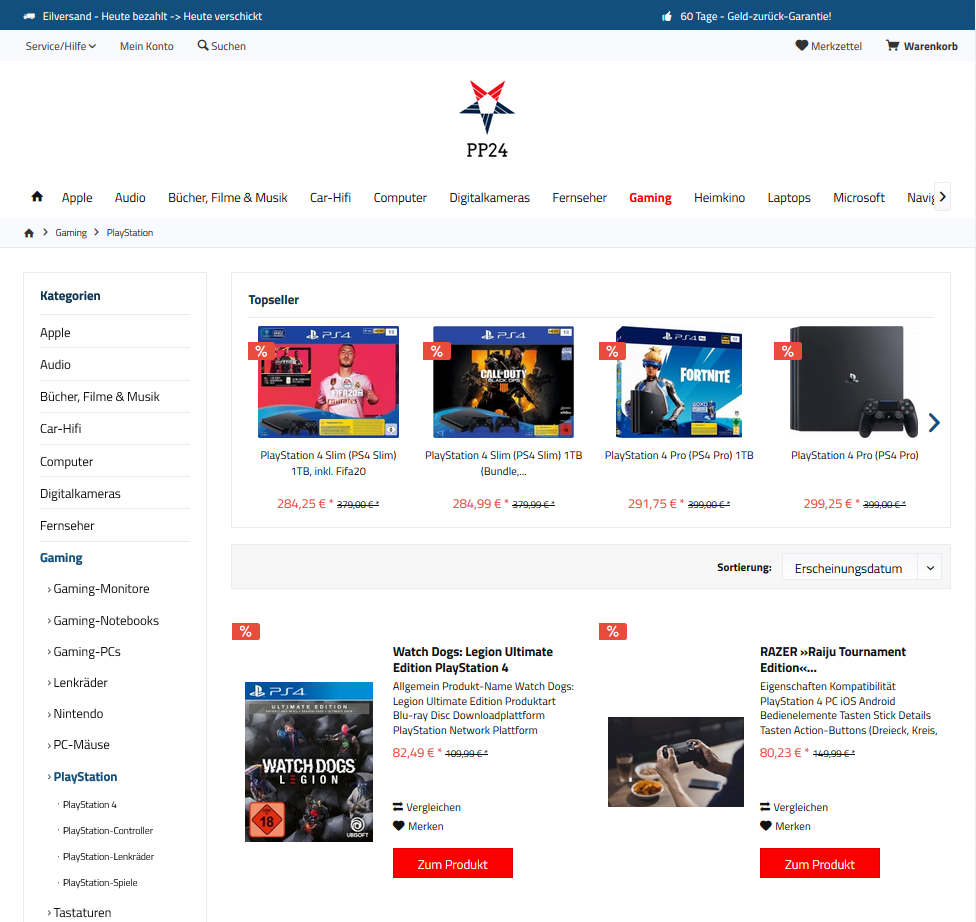The image size is (976, 922).
Task: Click the delivery truck icon in top banner
Action: click(29, 16)
